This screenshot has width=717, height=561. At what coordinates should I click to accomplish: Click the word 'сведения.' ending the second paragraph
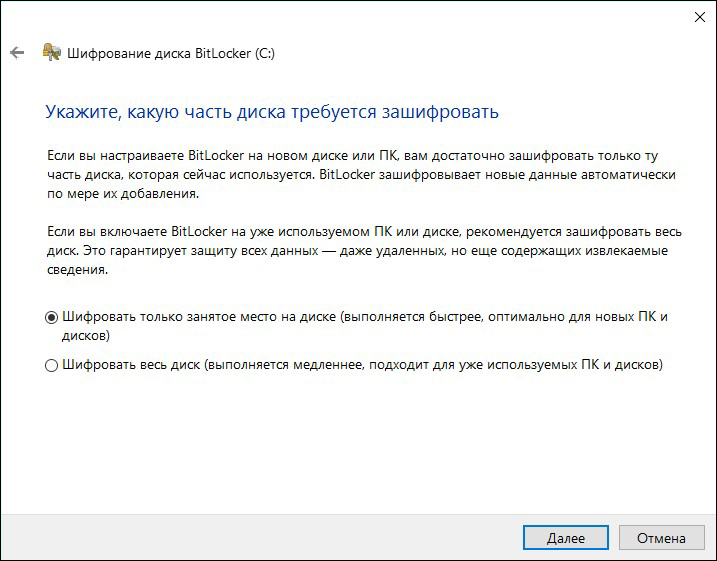pos(77,270)
